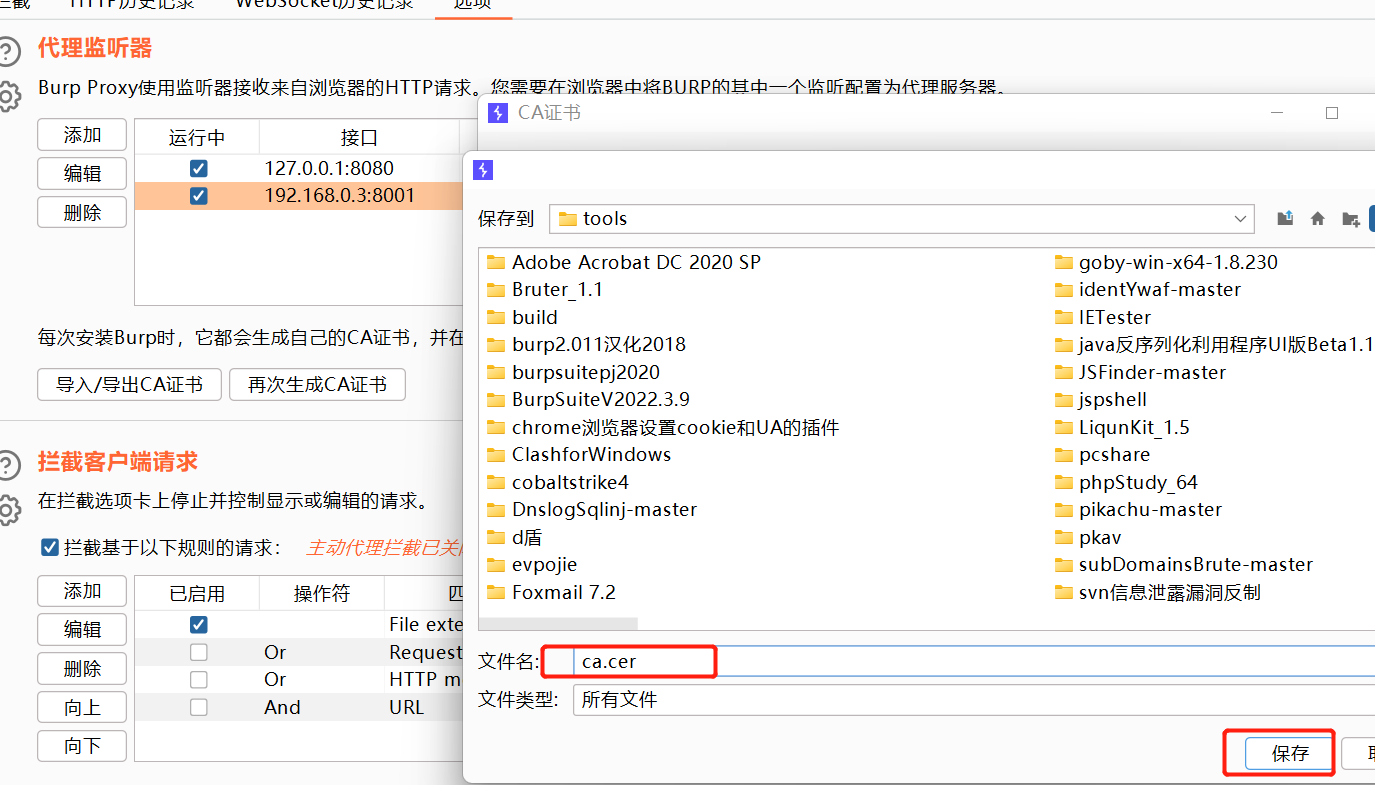Select the d盾 folder icon

(496, 537)
